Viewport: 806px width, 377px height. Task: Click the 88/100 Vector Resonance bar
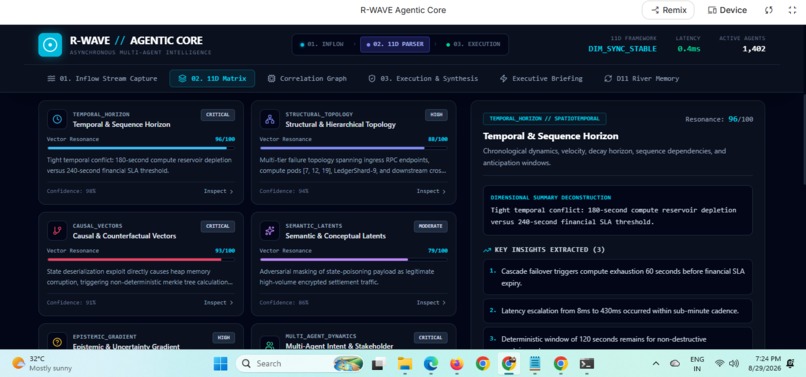pyautogui.click(x=354, y=148)
